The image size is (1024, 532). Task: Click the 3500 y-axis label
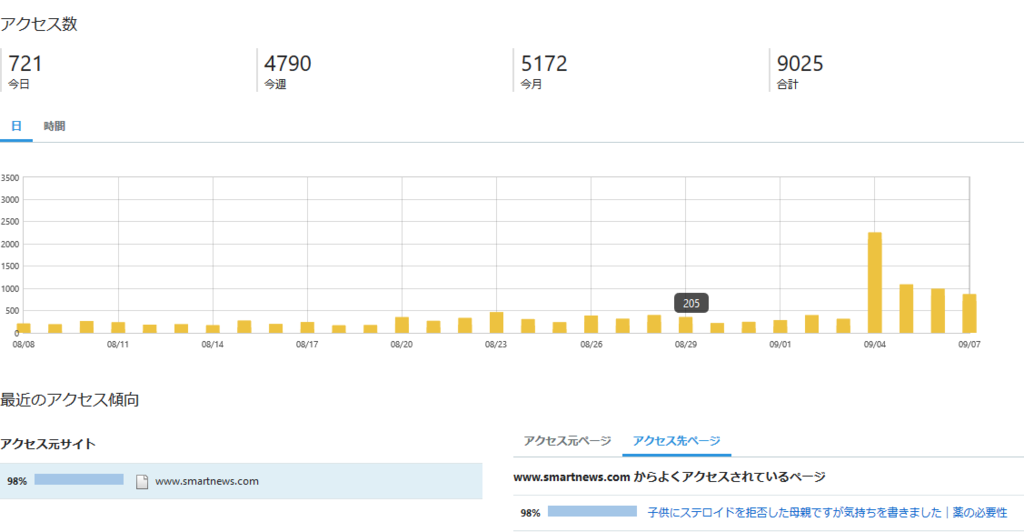(x=10, y=178)
